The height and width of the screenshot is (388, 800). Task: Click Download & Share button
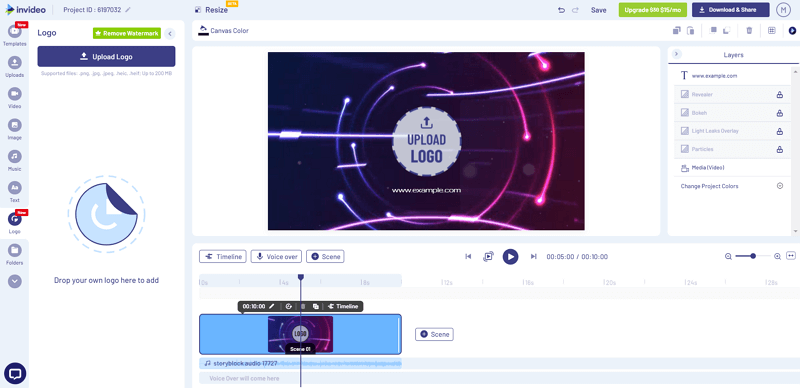[x=731, y=10]
